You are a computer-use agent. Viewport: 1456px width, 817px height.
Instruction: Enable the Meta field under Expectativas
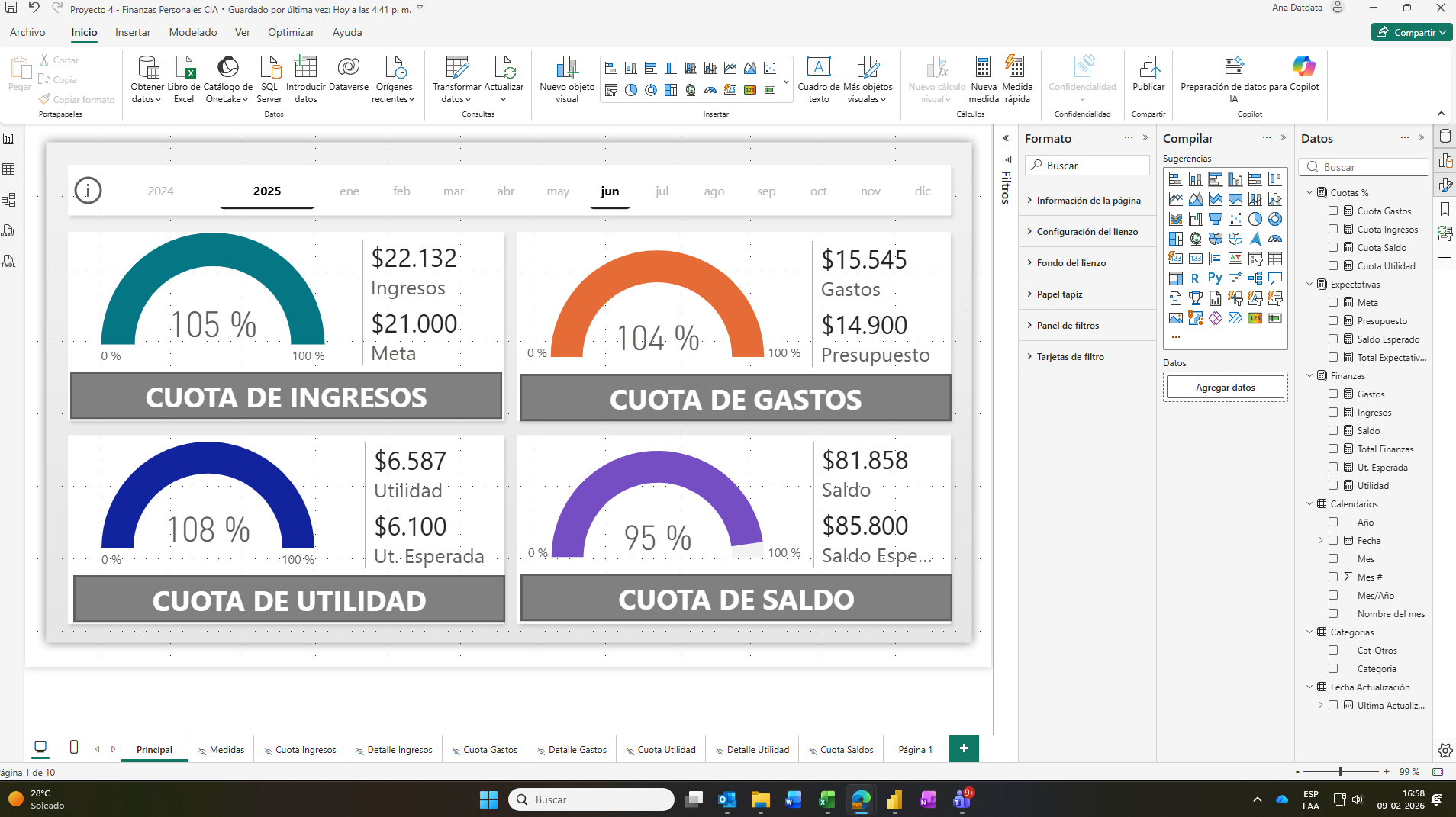(1335, 302)
